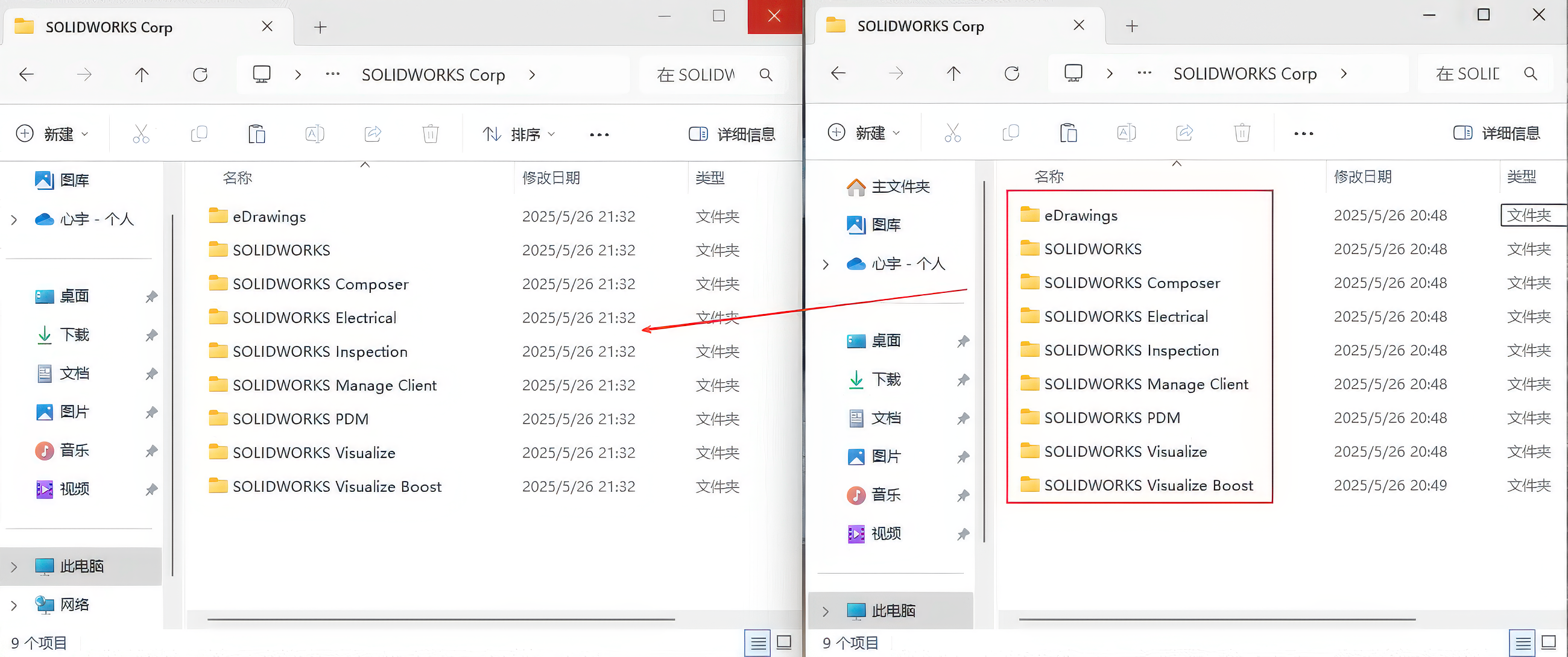
Task: Go back in left window navigation
Action: [26, 75]
